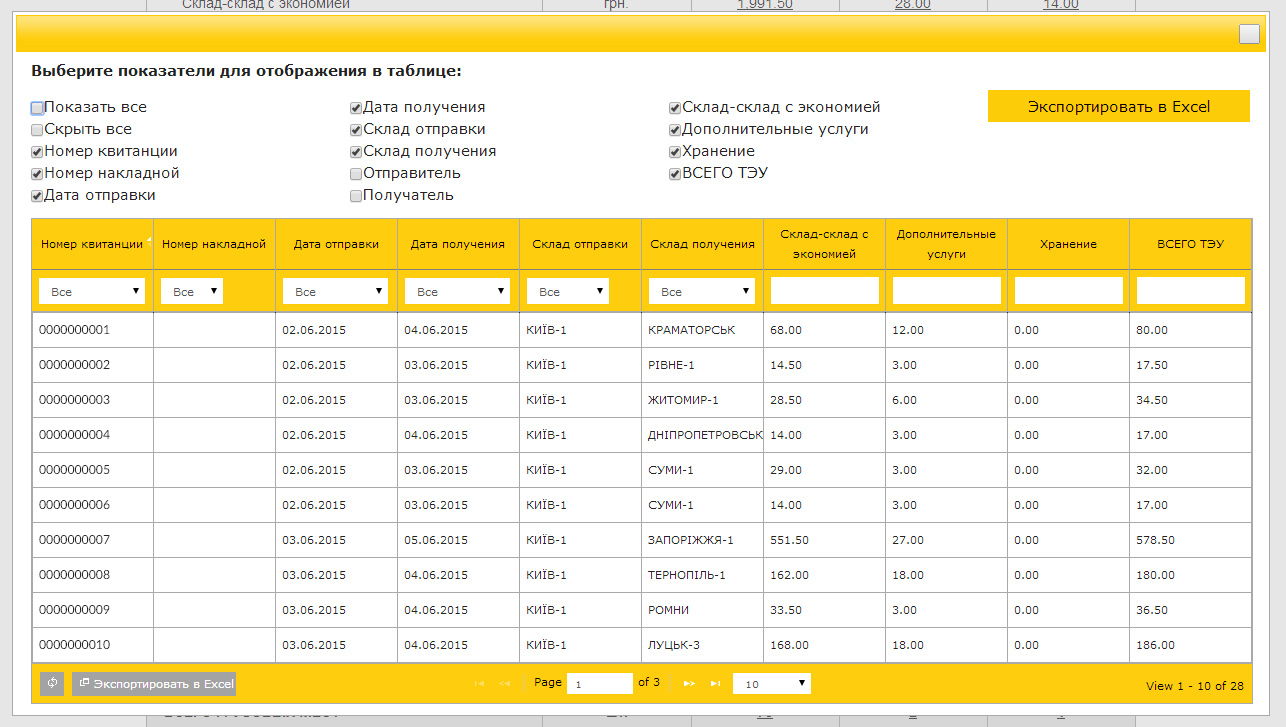Screen dimensions: 1286x727
Task: Click 'View 1 - 10 of 28' status text
Action: [1195, 686]
